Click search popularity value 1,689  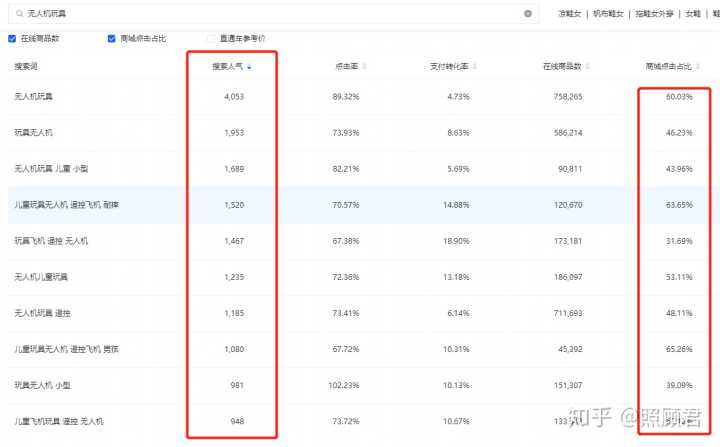click(x=234, y=169)
